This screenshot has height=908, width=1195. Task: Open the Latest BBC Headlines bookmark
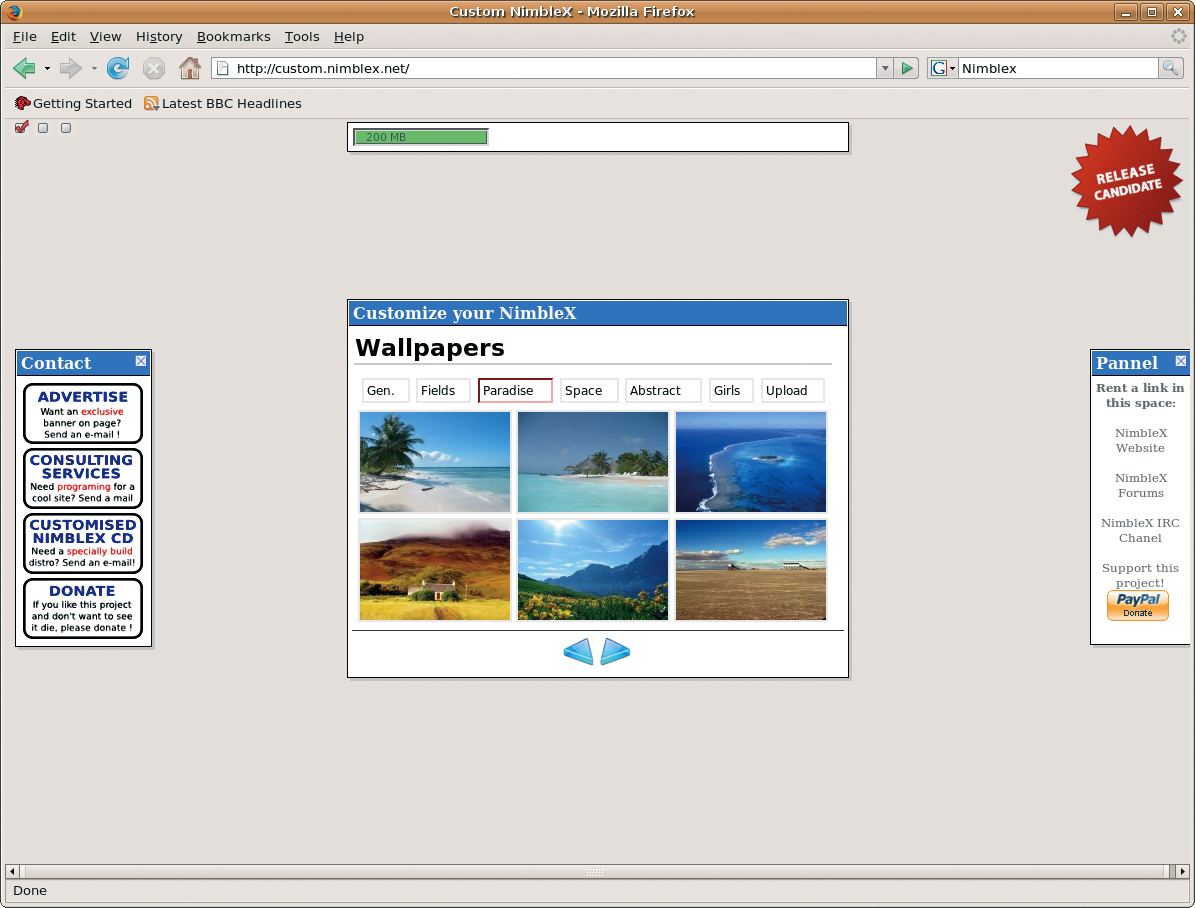[x=231, y=103]
